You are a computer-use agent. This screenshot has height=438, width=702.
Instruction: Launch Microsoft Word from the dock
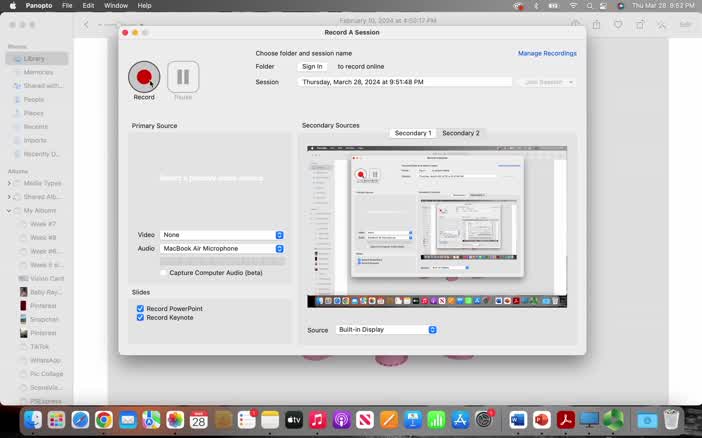click(518, 420)
